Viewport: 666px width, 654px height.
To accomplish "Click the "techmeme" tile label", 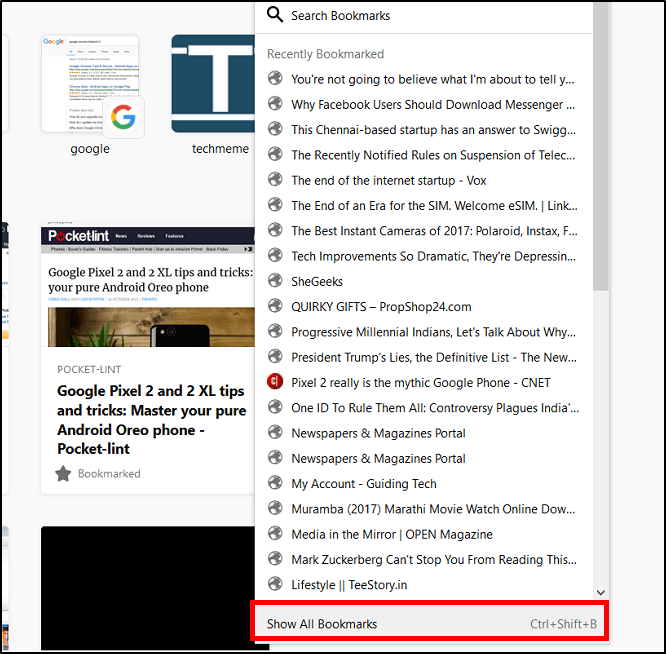I will [220, 149].
